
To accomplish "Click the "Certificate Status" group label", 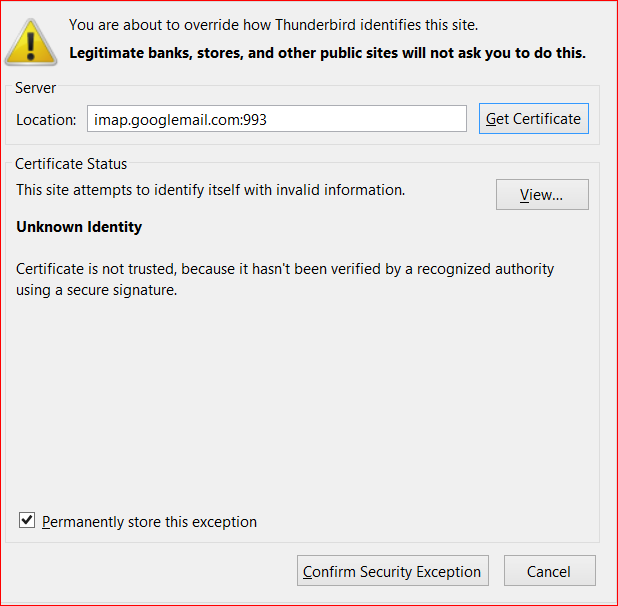I will pyautogui.click(x=71, y=164).
